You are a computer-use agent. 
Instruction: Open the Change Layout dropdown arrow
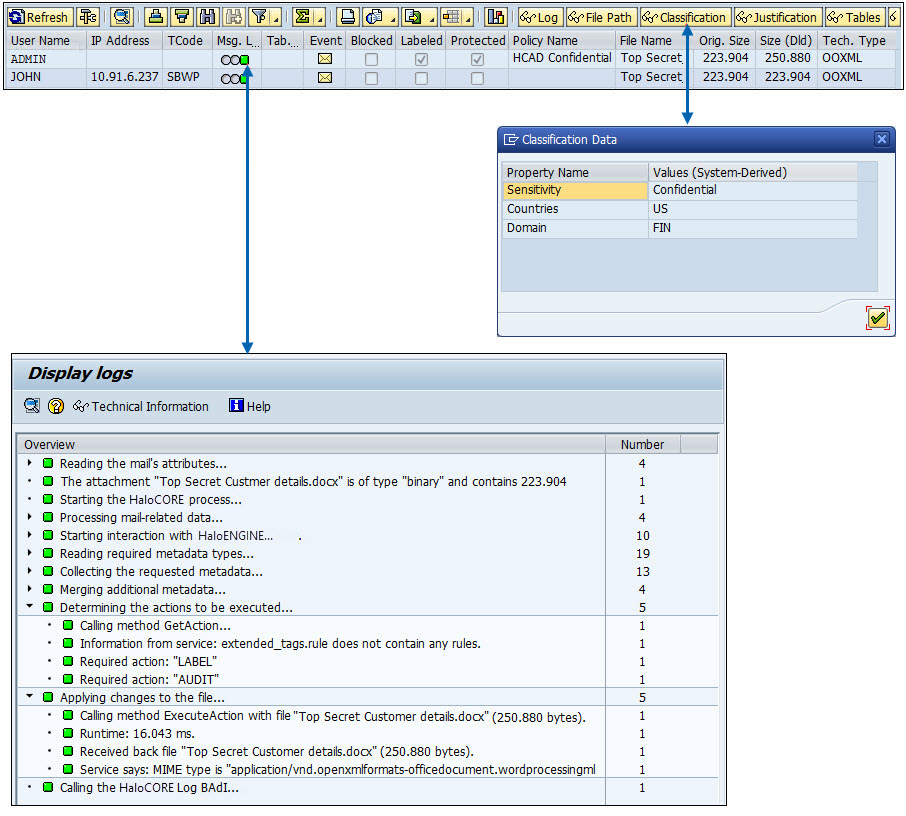[468, 18]
